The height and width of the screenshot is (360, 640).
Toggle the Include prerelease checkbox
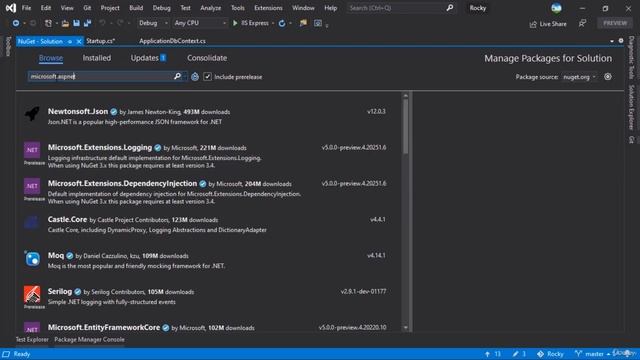click(x=207, y=77)
